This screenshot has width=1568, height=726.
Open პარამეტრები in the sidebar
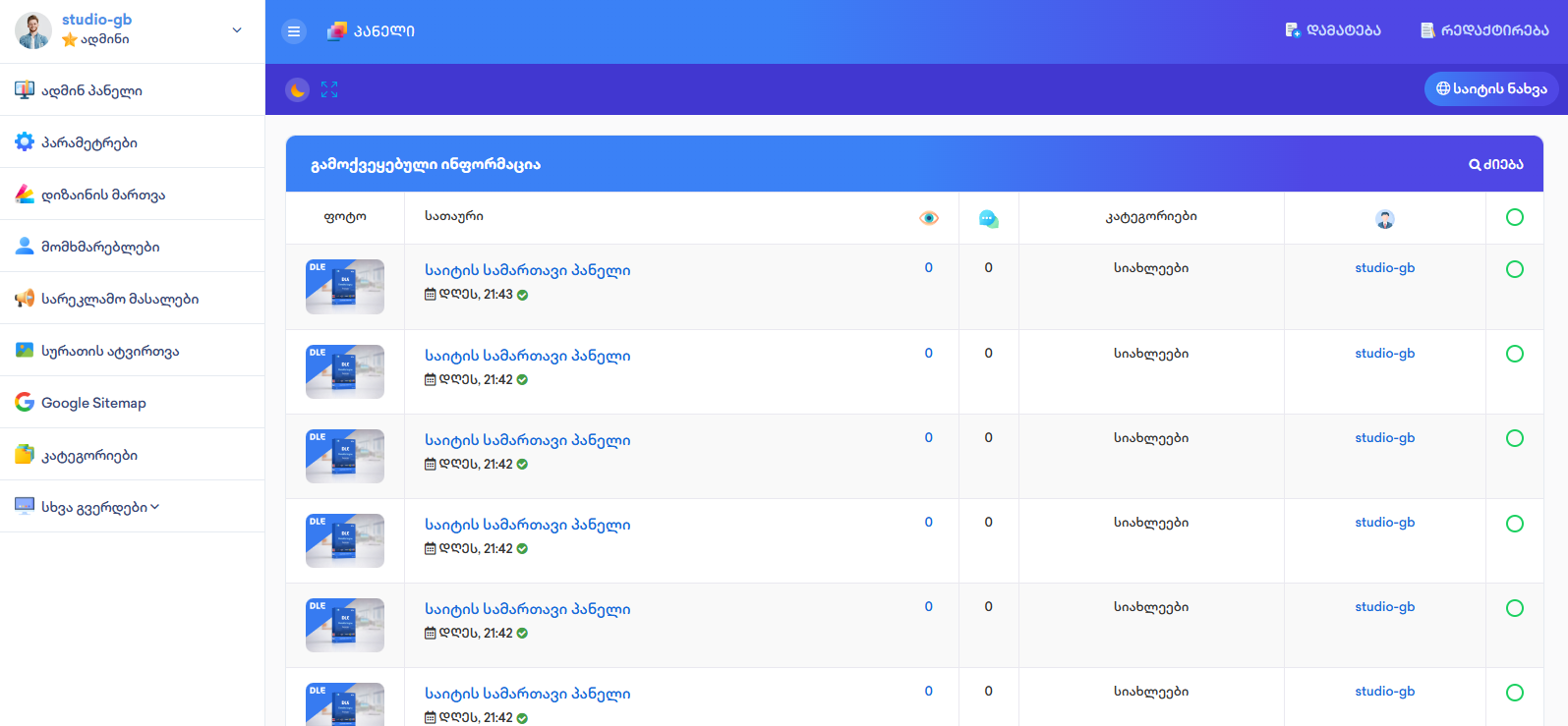[x=88, y=142]
